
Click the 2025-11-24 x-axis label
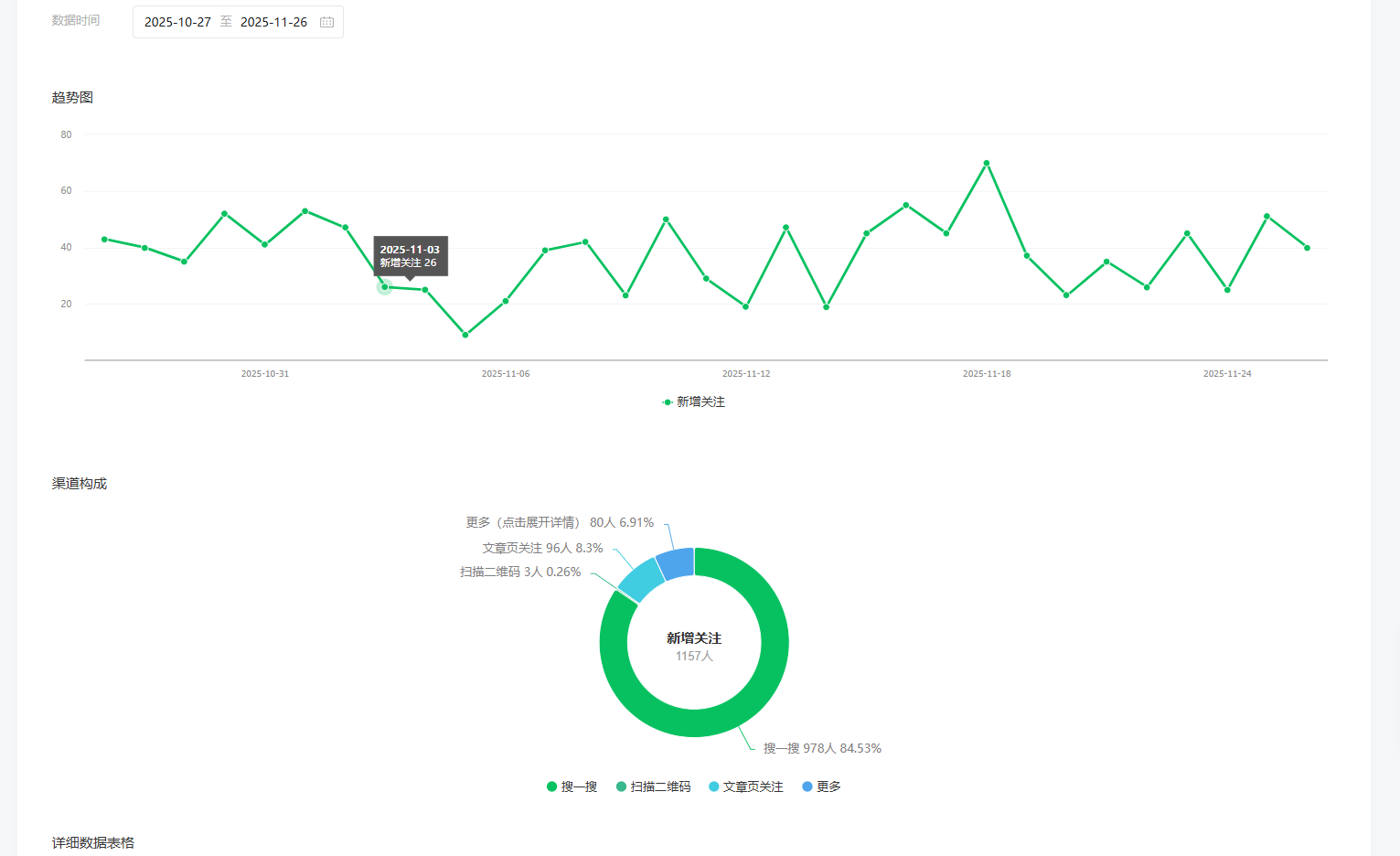1227,374
